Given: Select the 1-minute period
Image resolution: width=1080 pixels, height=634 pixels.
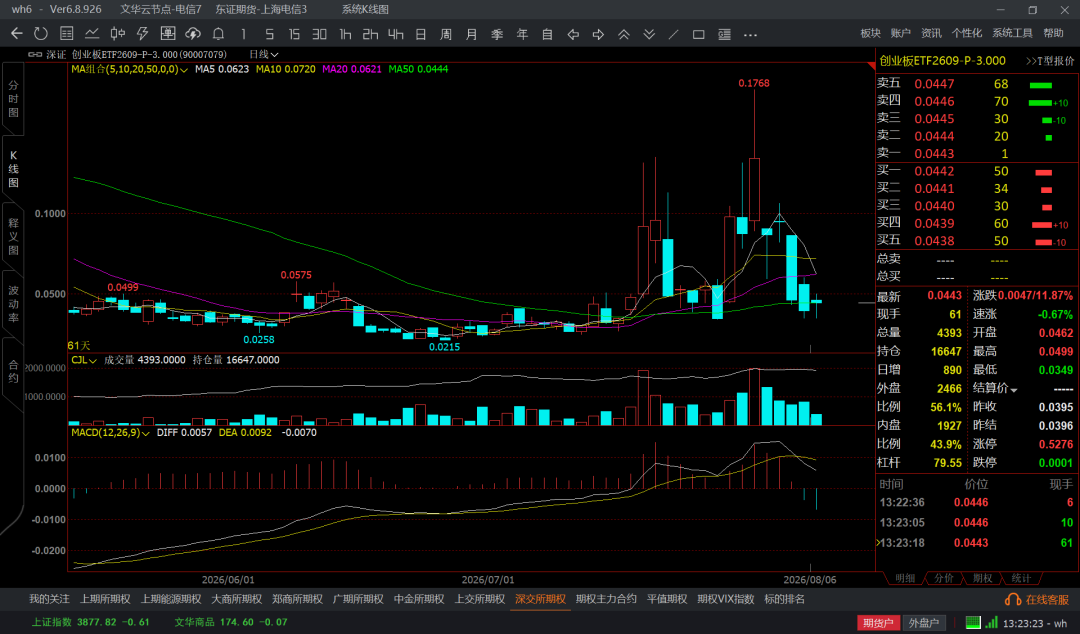Looking at the screenshot, I should [x=244, y=34].
